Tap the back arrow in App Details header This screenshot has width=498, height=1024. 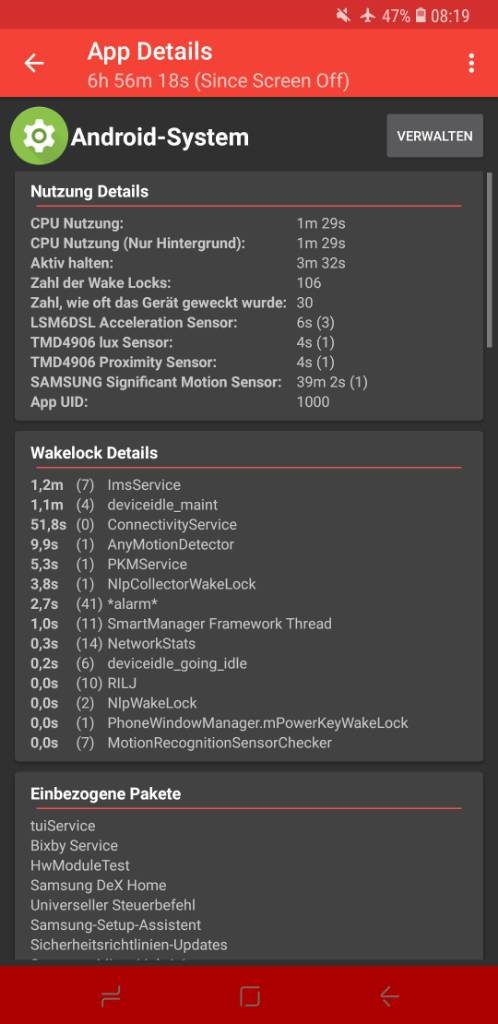(x=34, y=63)
